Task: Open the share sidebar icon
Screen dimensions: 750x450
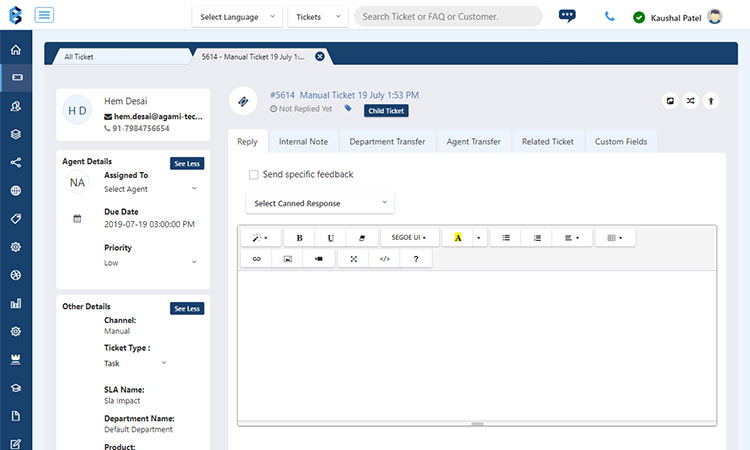Action: [x=16, y=162]
